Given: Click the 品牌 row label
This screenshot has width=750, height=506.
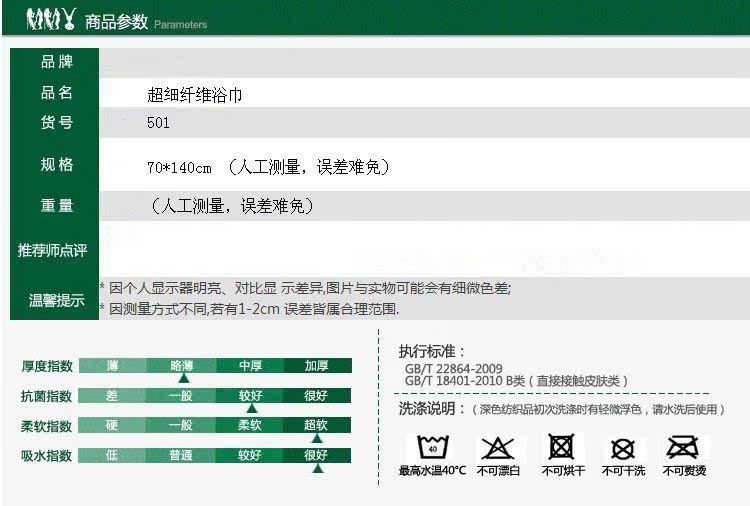Looking at the screenshot, I should [56, 62].
